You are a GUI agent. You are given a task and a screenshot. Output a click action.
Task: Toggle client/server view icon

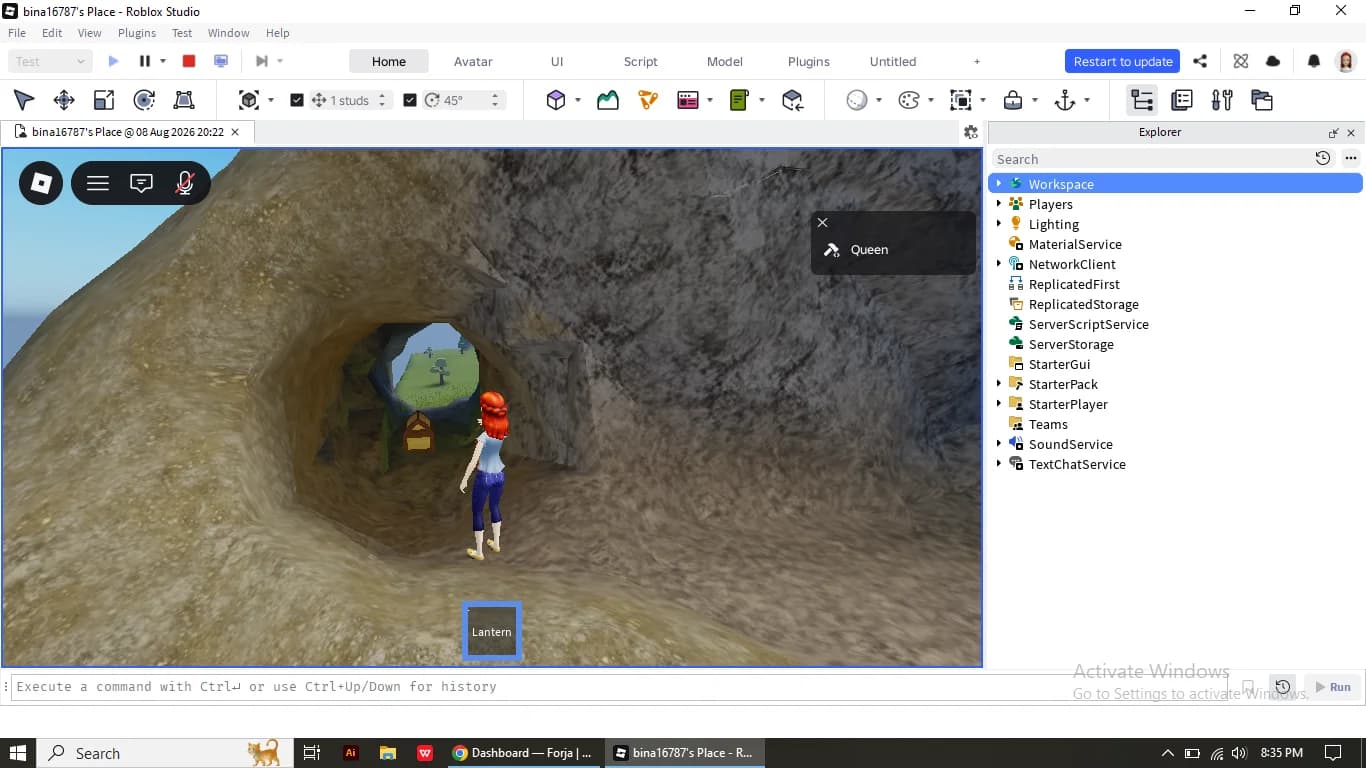[x=221, y=61]
